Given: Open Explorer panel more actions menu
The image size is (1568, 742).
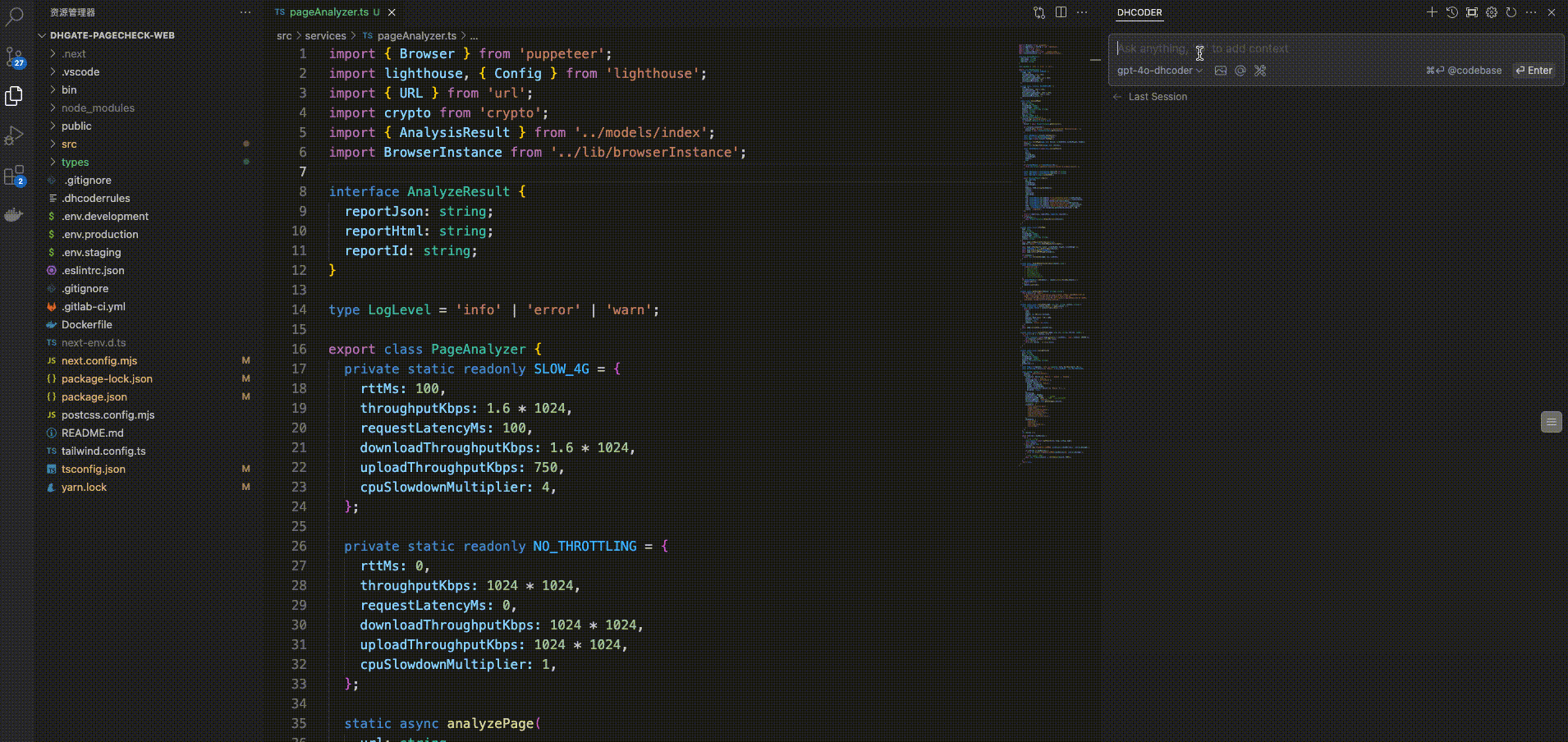Looking at the screenshot, I should click(x=245, y=12).
